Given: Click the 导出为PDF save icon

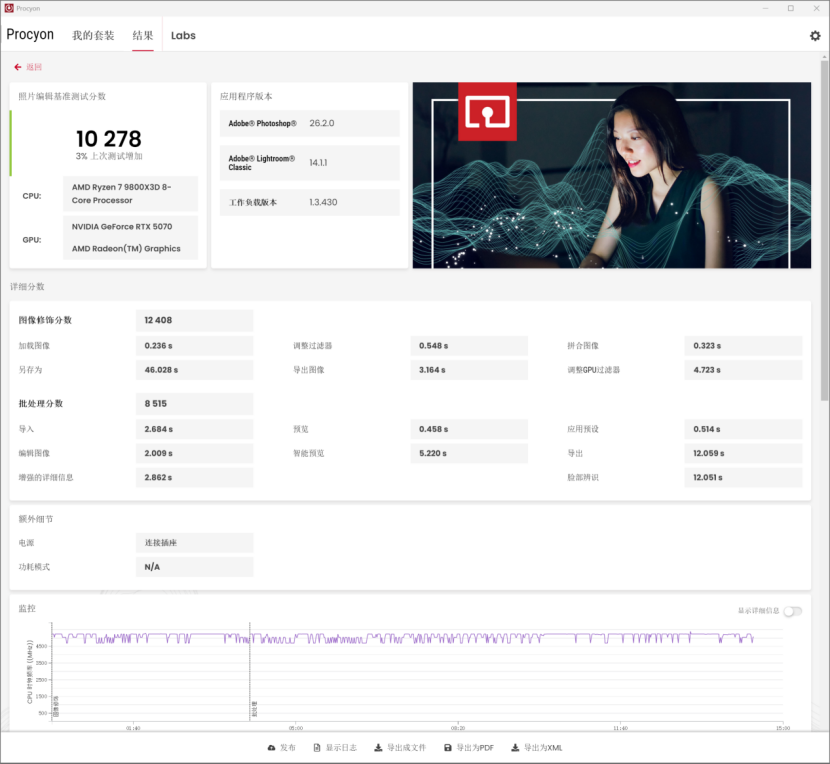Looking at the screenshot, I should click(448, 748).
